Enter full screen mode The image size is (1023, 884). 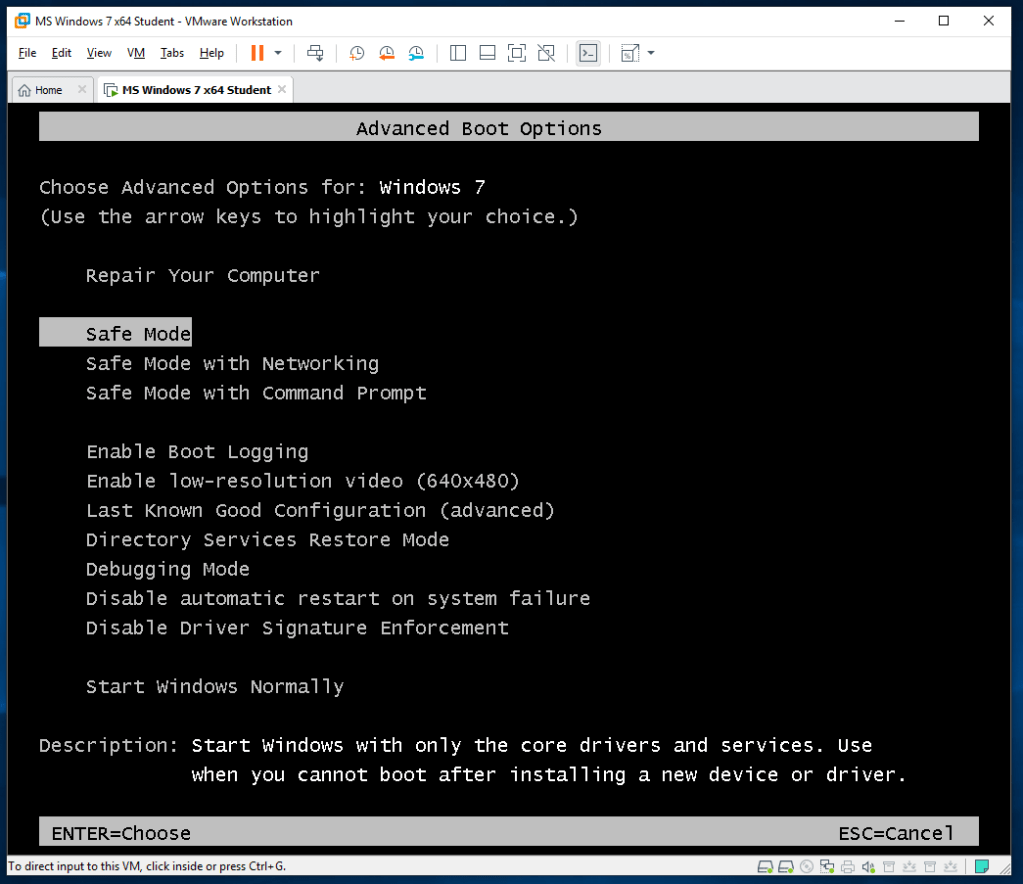517,53
